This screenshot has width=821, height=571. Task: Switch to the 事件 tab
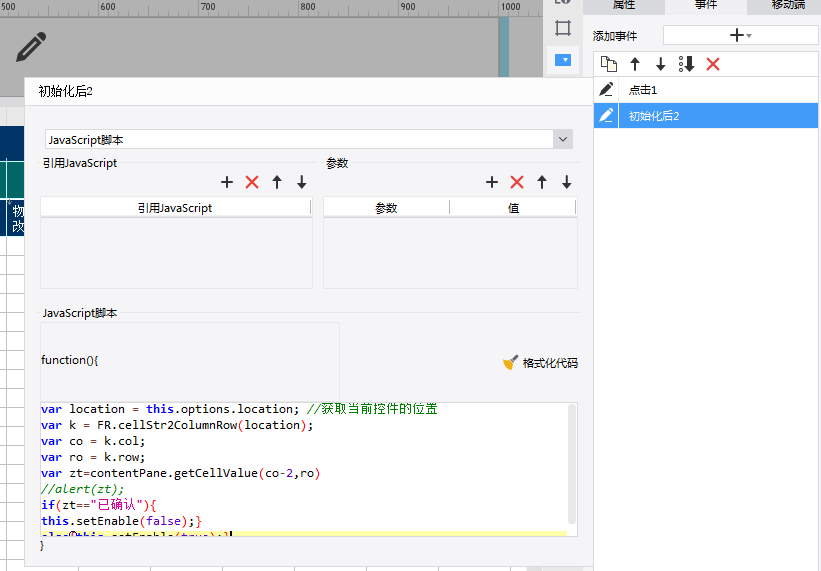[706, 5]
